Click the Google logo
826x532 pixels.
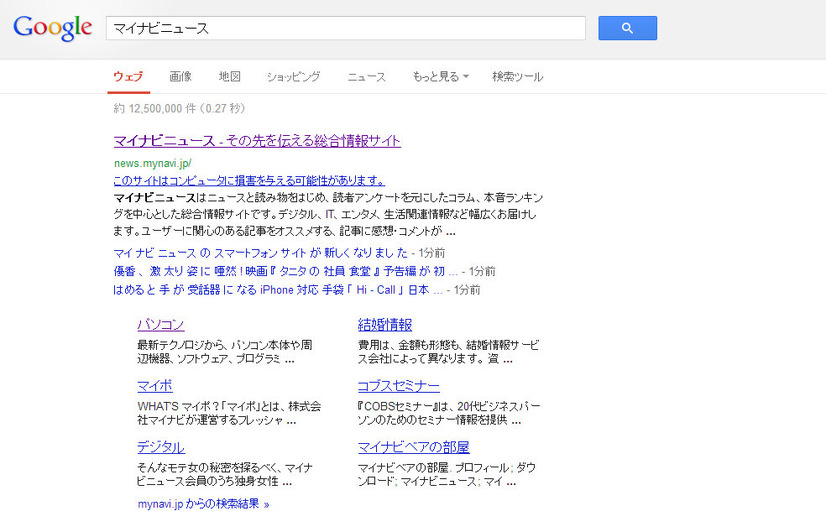(x=53, y=27)
